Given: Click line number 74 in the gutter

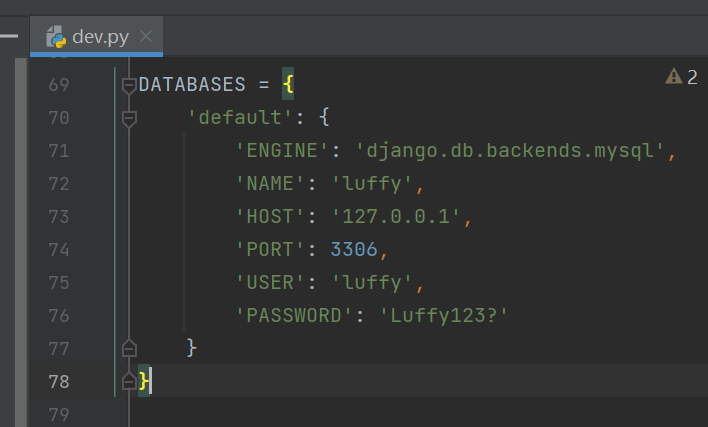Looking at the screenshot, I should 58,249.
